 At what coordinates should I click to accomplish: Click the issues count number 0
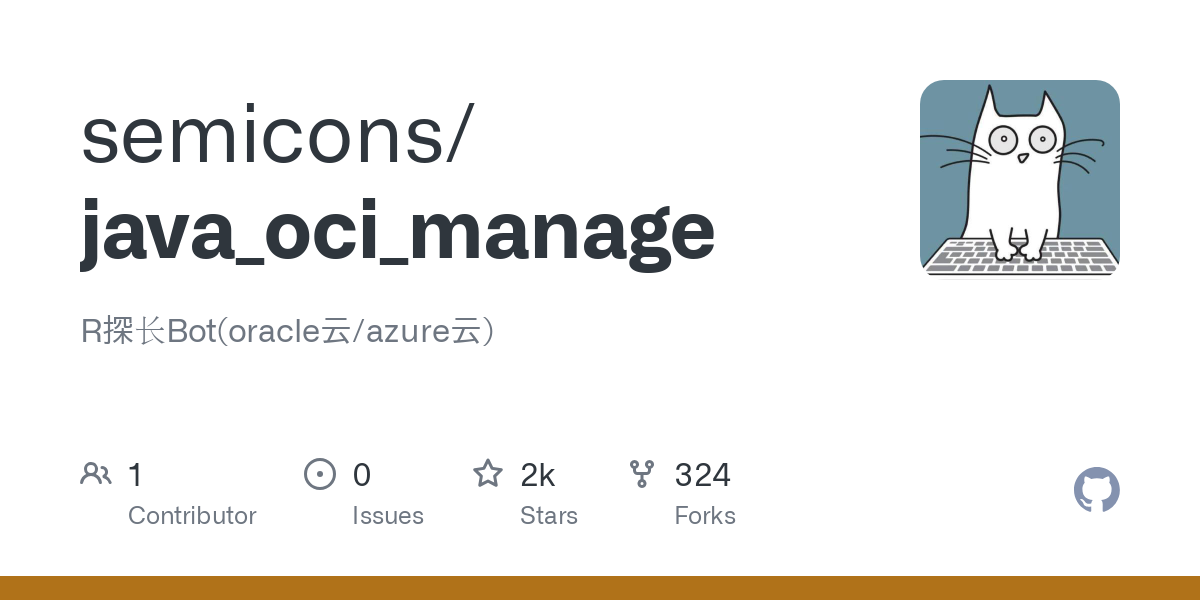click(362, 475)
